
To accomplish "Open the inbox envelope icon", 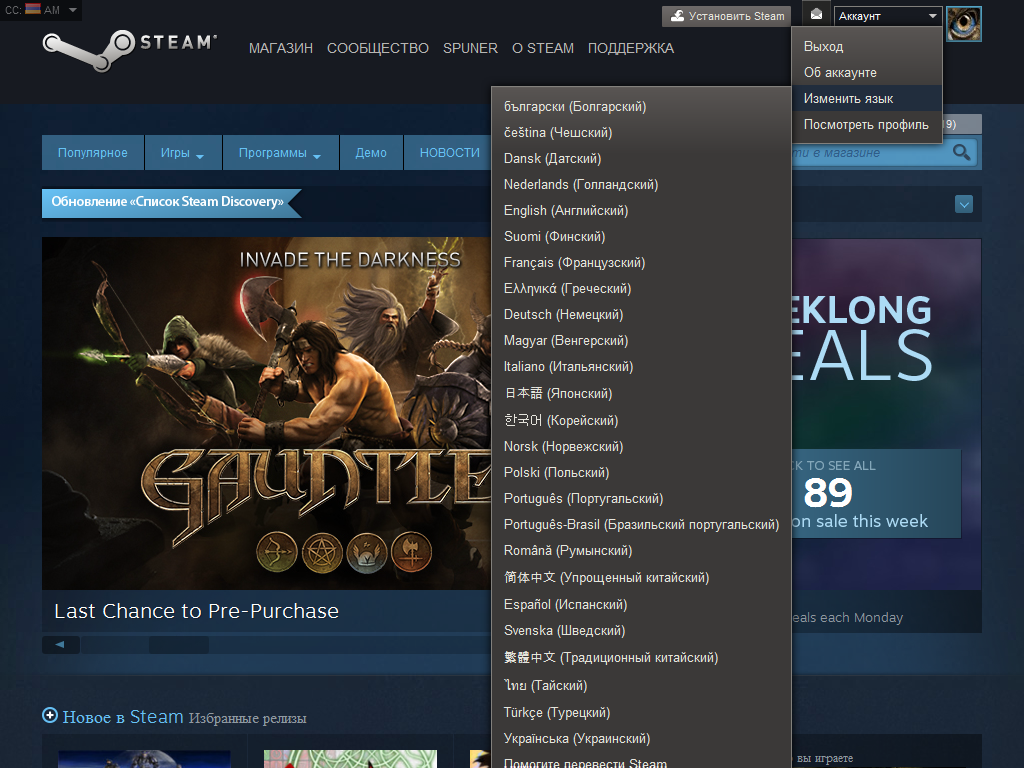I will click(817, 15).
